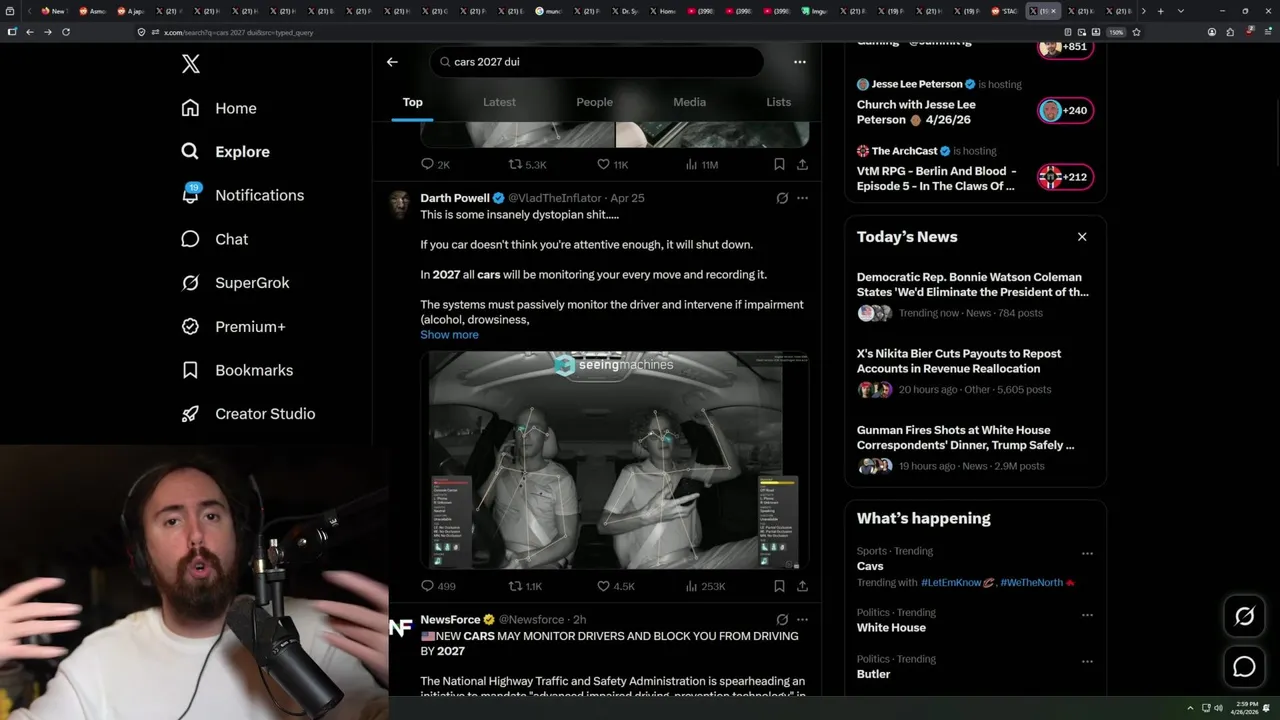Open more options for the Cavs trend
The height and width of the screenshot is (720, 1280).
1087,553
